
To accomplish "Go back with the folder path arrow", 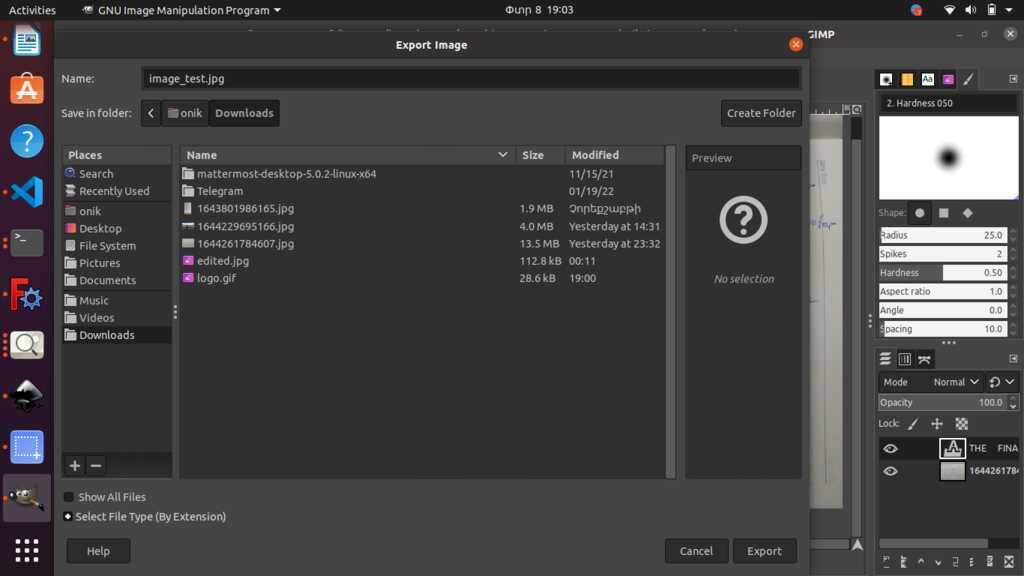I will pos(151,113).
